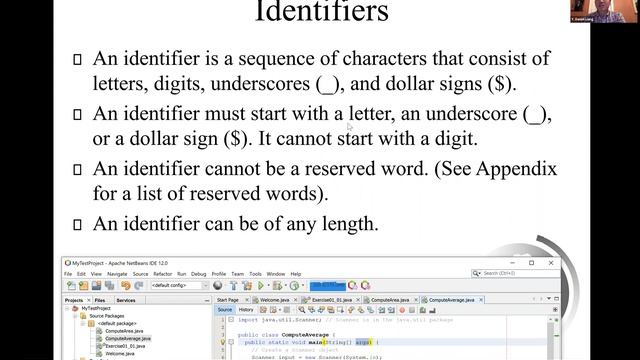Click the Find Selection magnifier in editor toolbar
The image size is (640, 360).
point(301,310)
